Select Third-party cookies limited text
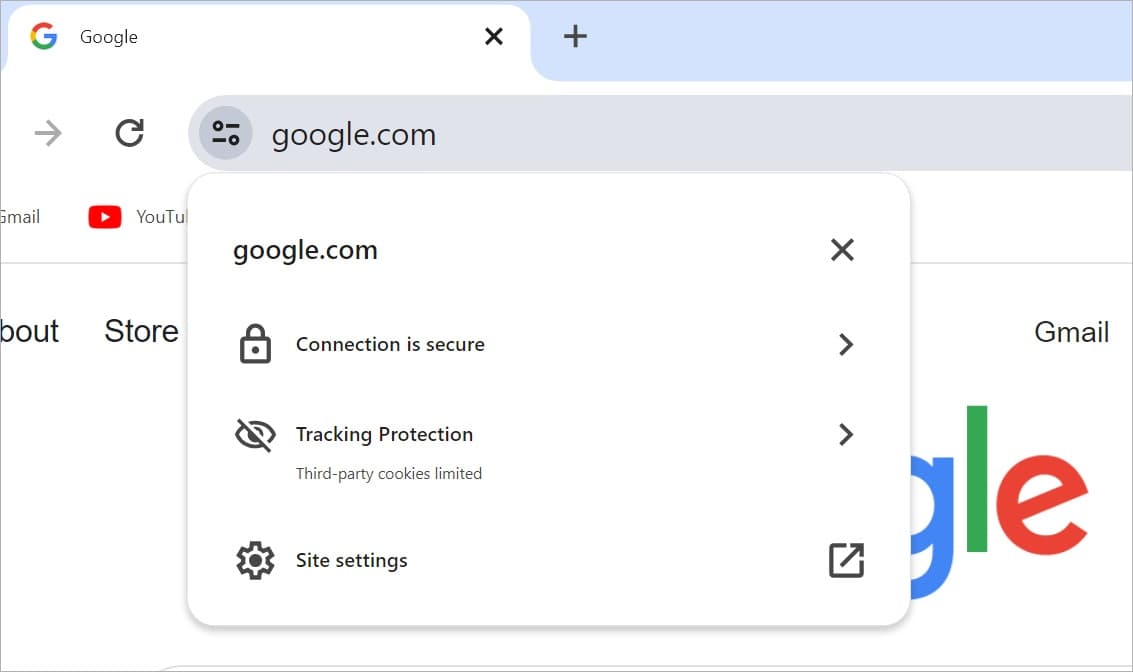 click(x=389, y=473)
